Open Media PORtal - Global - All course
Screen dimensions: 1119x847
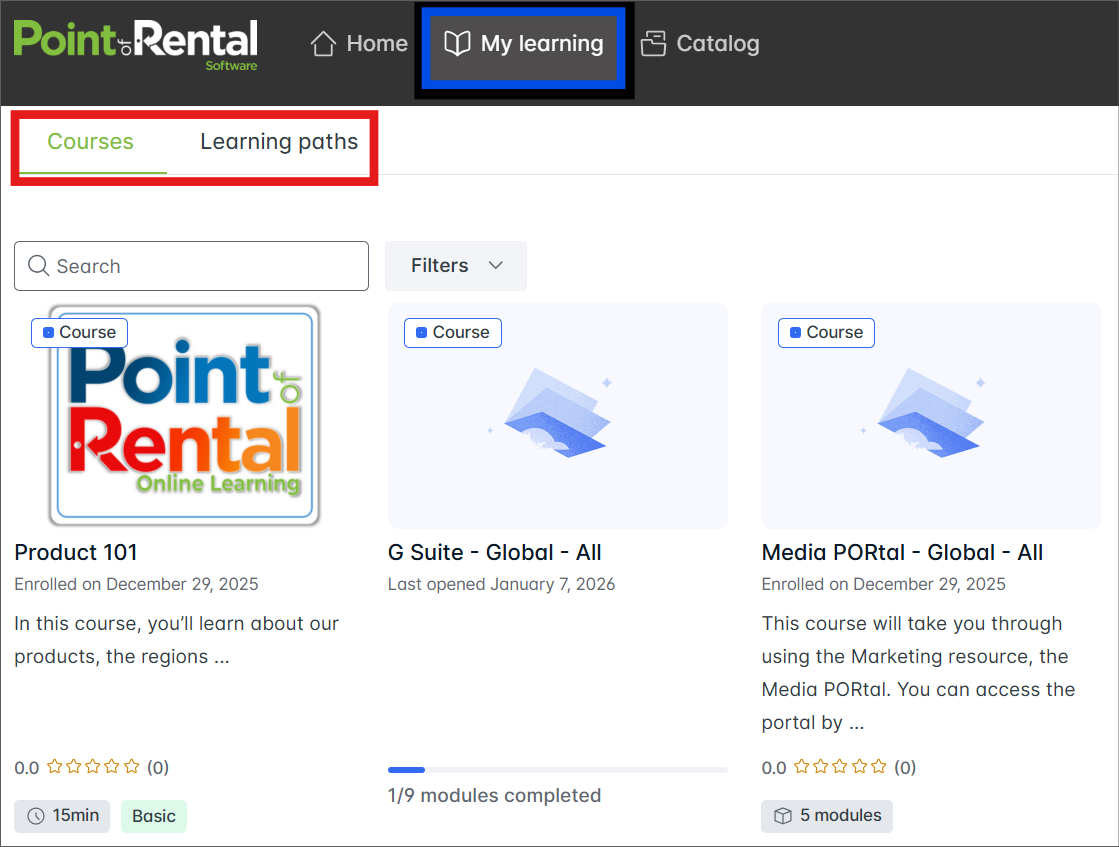click(902, 552)
